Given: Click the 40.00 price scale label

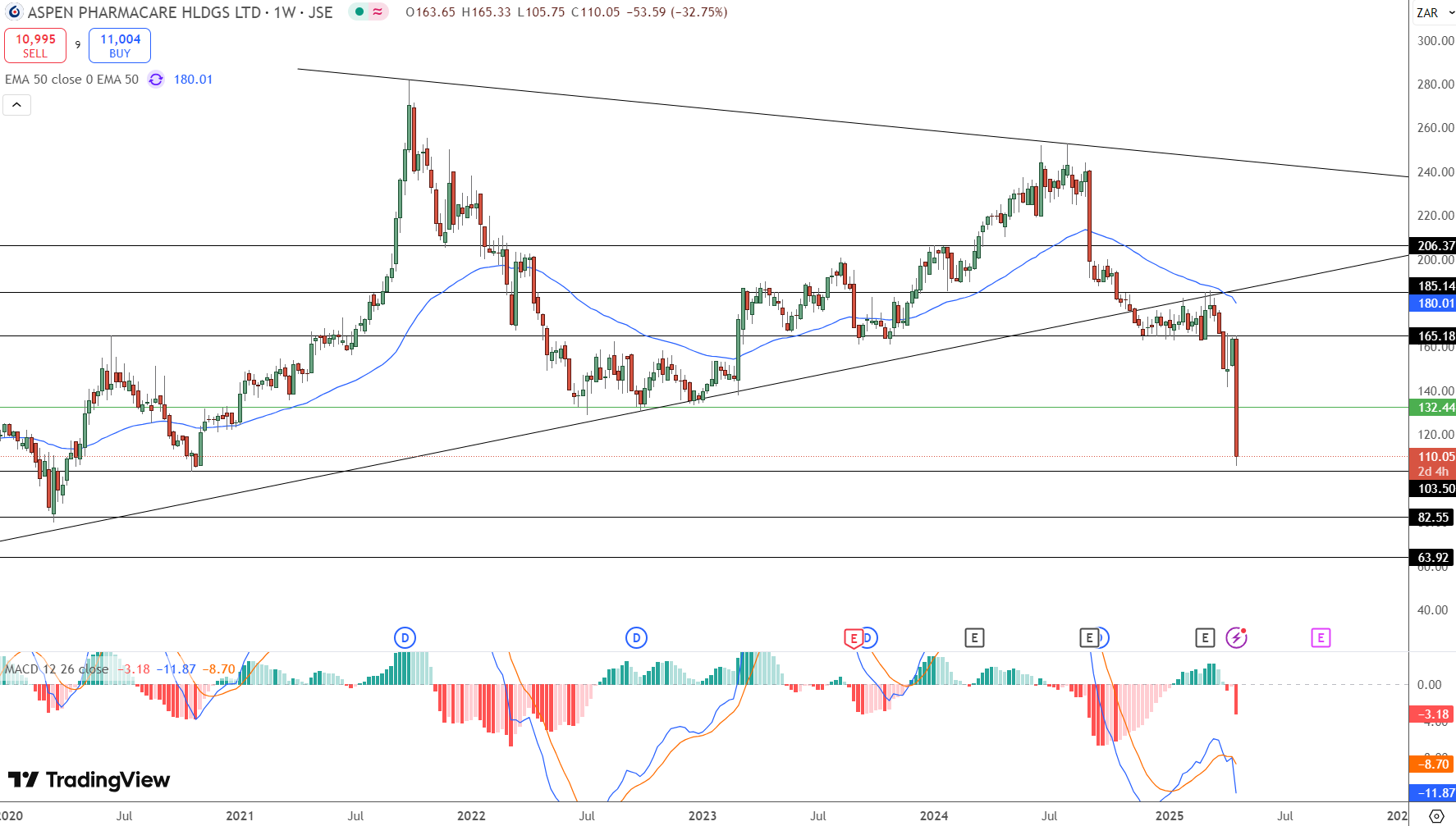Looking at the screenshot, I should point(1433,609).
